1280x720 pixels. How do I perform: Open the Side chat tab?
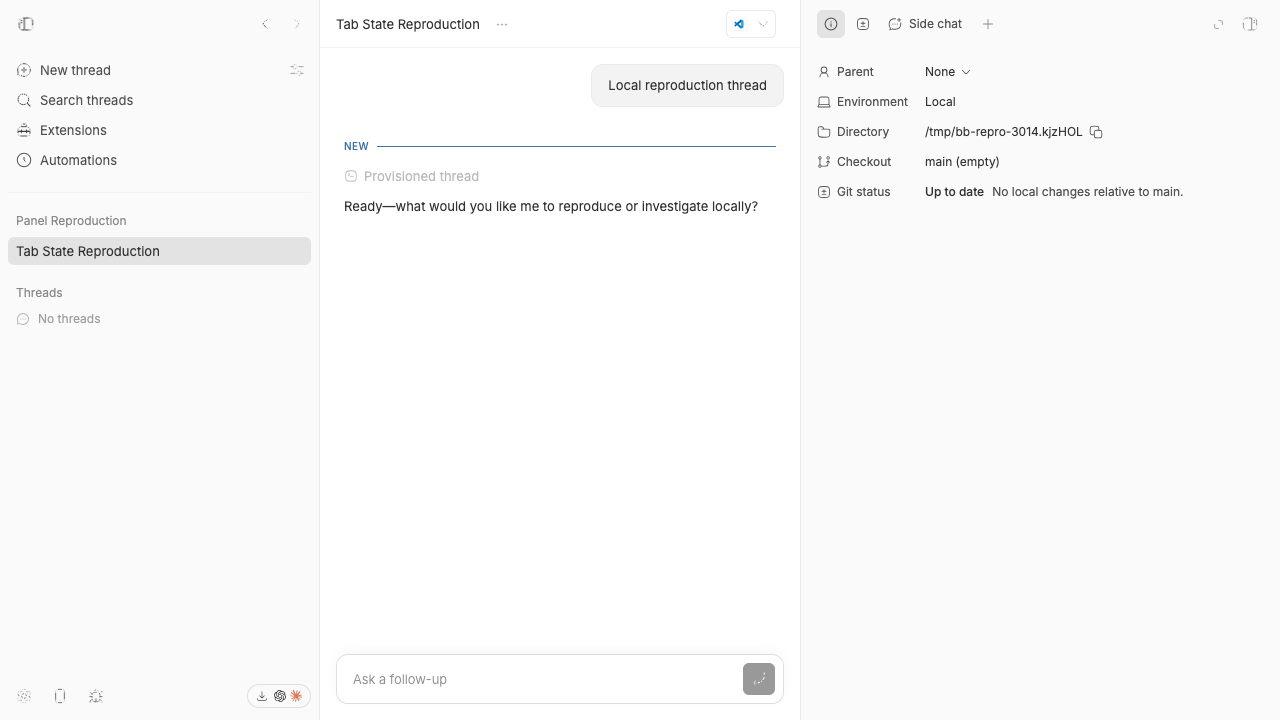tap(925, 24)
